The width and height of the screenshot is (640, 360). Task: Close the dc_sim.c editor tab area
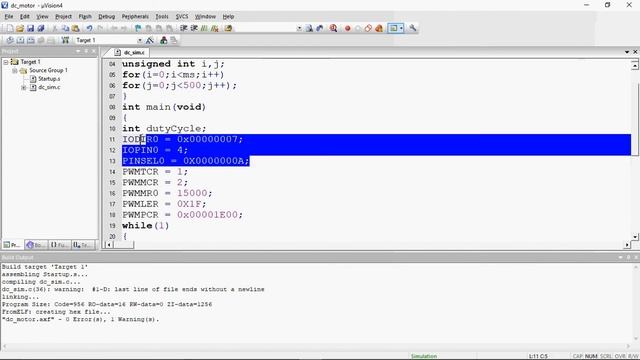pos(635,52)
